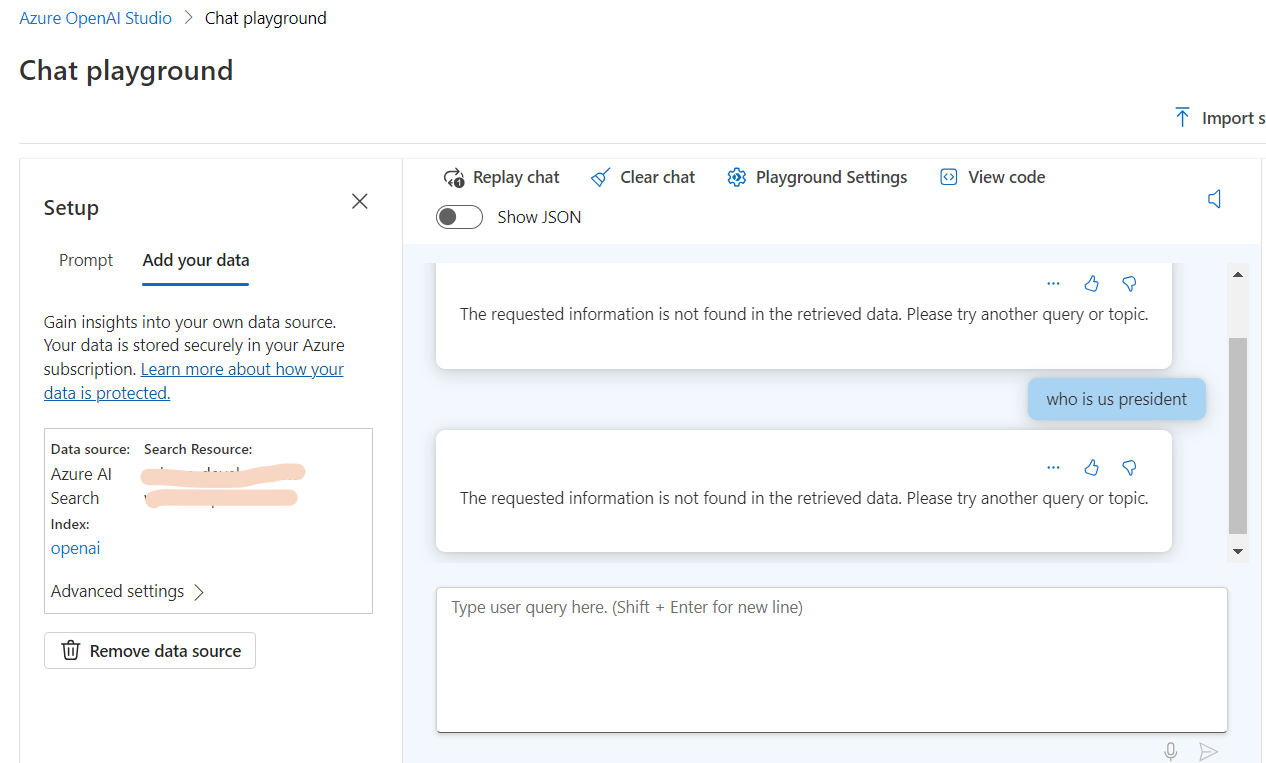Focus the user query input field

[x=832, y=660]
